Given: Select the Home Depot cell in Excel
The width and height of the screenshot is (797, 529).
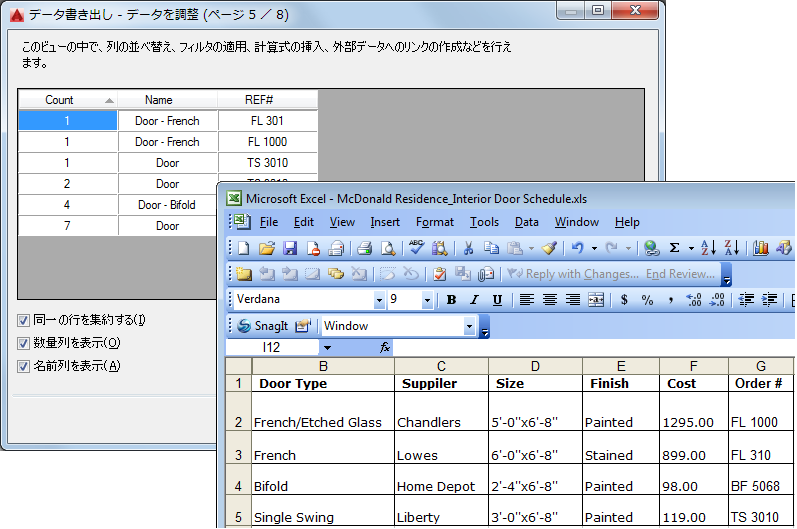Looking at the screenshot, I should [x=441, y=479].
